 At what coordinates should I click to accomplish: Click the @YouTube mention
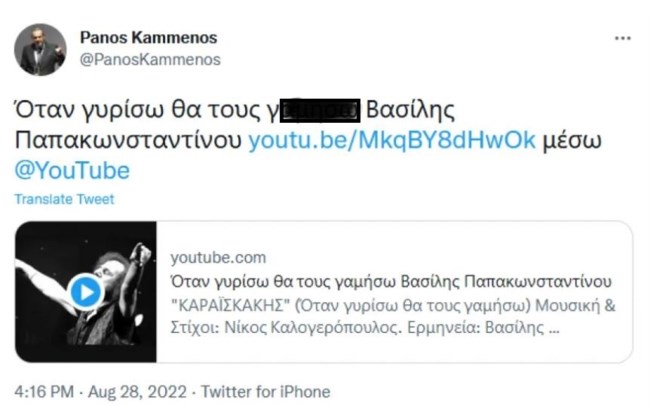(x=72, y=170)
